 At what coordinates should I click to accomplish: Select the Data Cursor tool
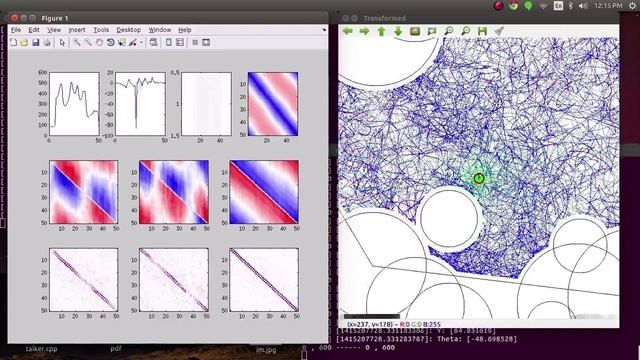122,42
